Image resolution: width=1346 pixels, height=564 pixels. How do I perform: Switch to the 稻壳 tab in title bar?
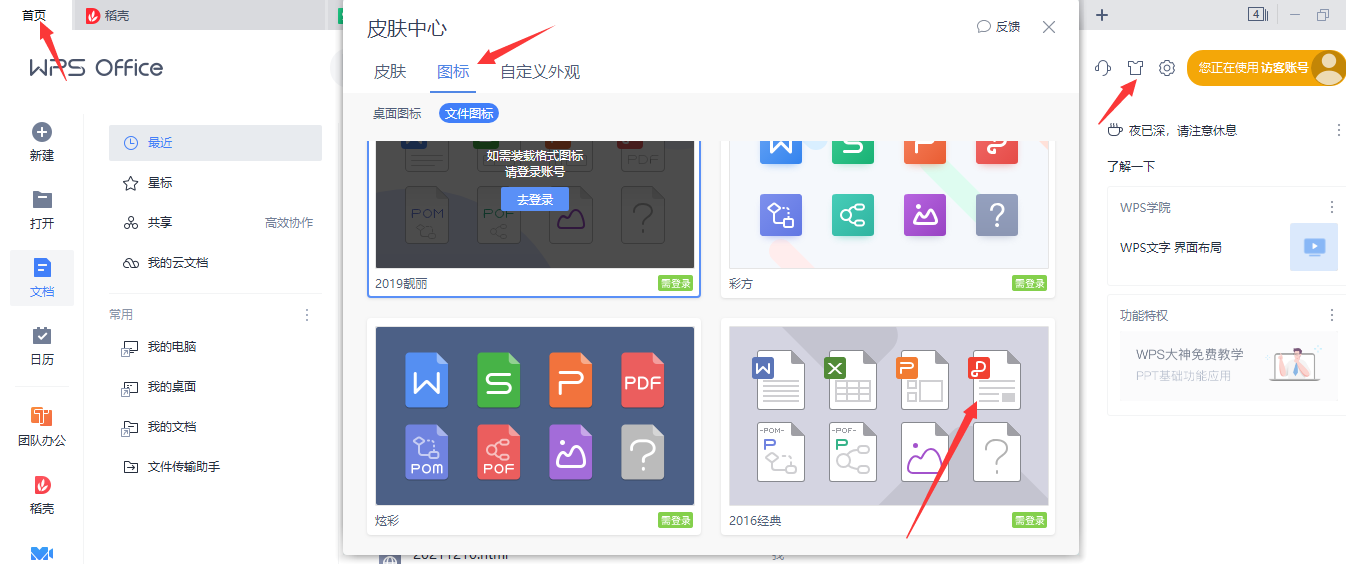pyautogui.click(x=108, y=15)
